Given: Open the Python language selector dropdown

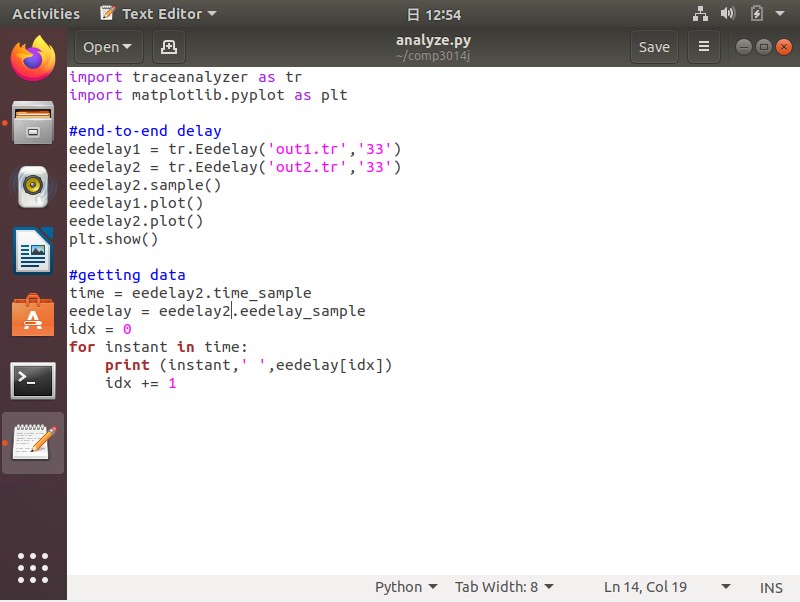Looking at the screenshot, I should click(x=405, y=587).
